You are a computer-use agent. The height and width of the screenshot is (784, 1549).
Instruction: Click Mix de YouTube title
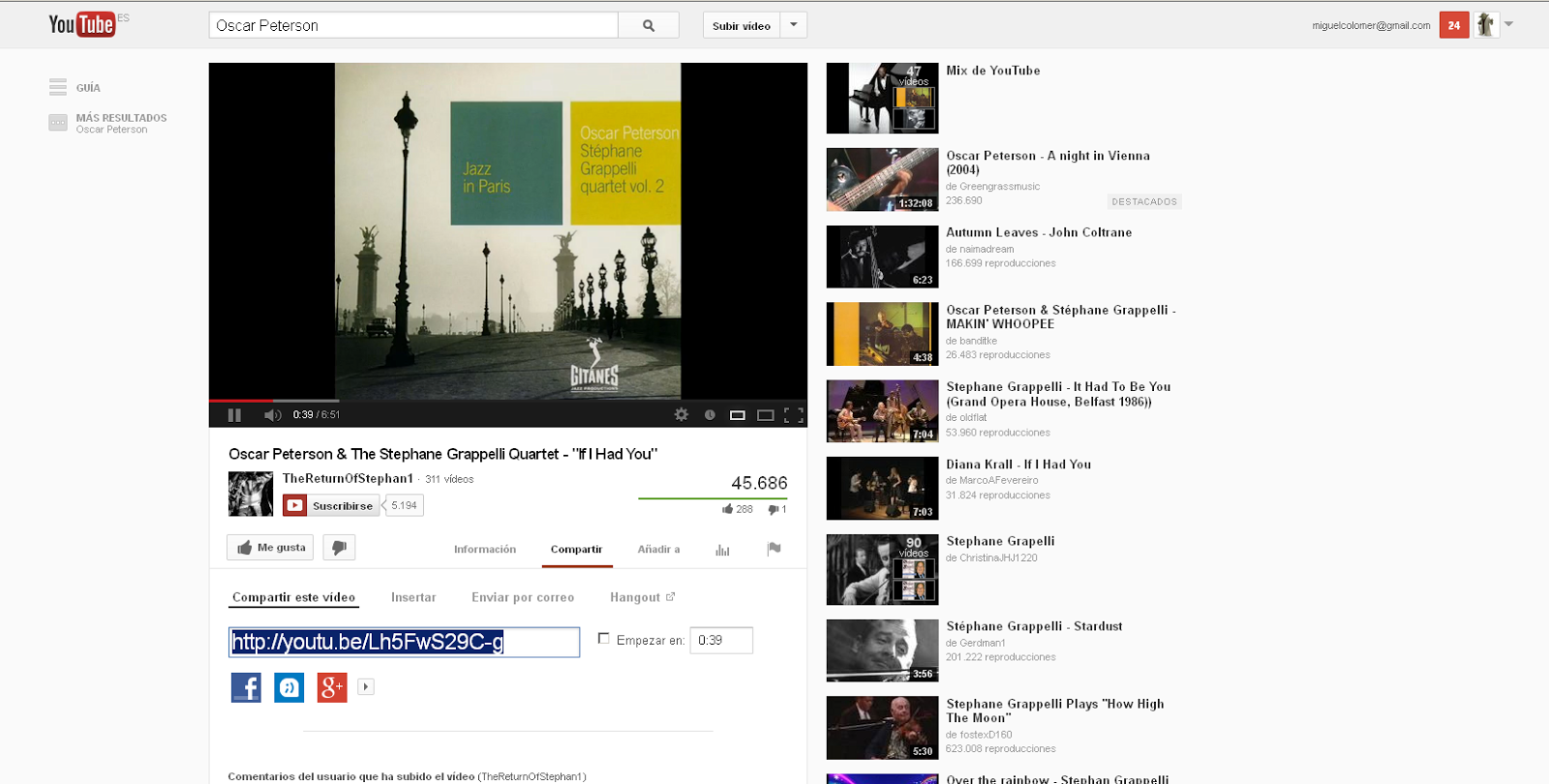coord(993,71)
